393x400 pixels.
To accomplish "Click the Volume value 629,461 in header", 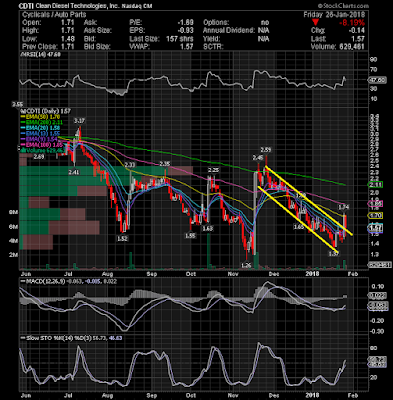I will [x=351, y=47].
